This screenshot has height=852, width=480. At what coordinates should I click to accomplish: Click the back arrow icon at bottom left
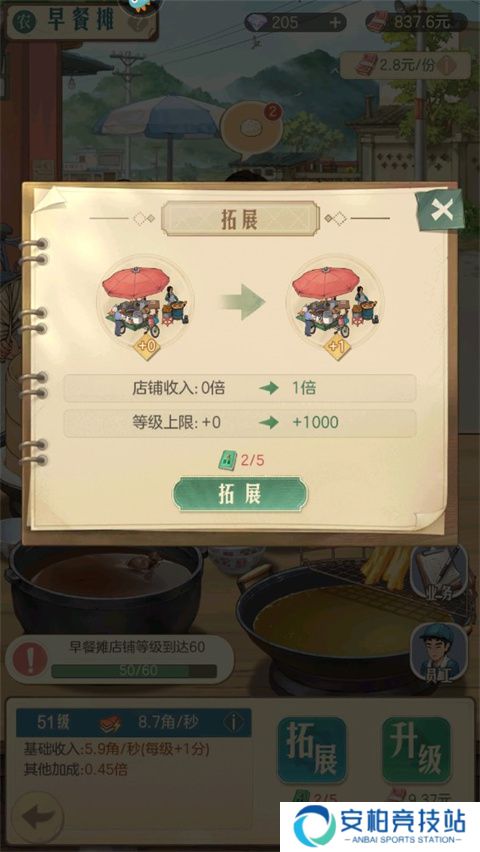[x=37, y=817]
